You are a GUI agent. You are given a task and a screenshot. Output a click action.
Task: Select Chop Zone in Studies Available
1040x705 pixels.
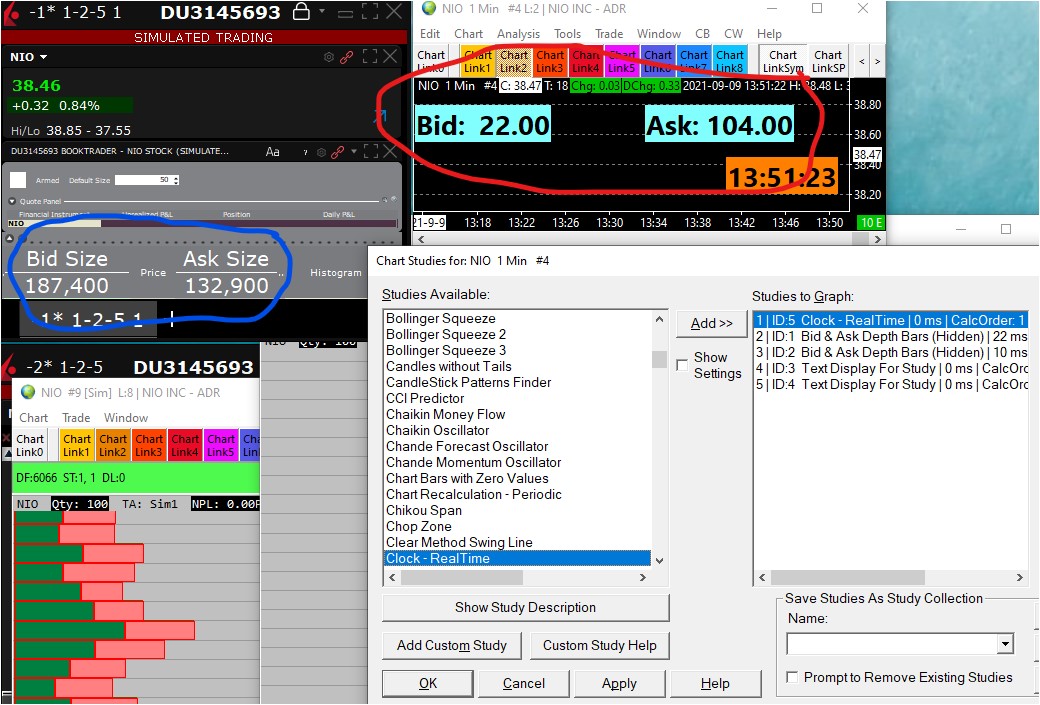pyautogui.click(x=517, y=527)
